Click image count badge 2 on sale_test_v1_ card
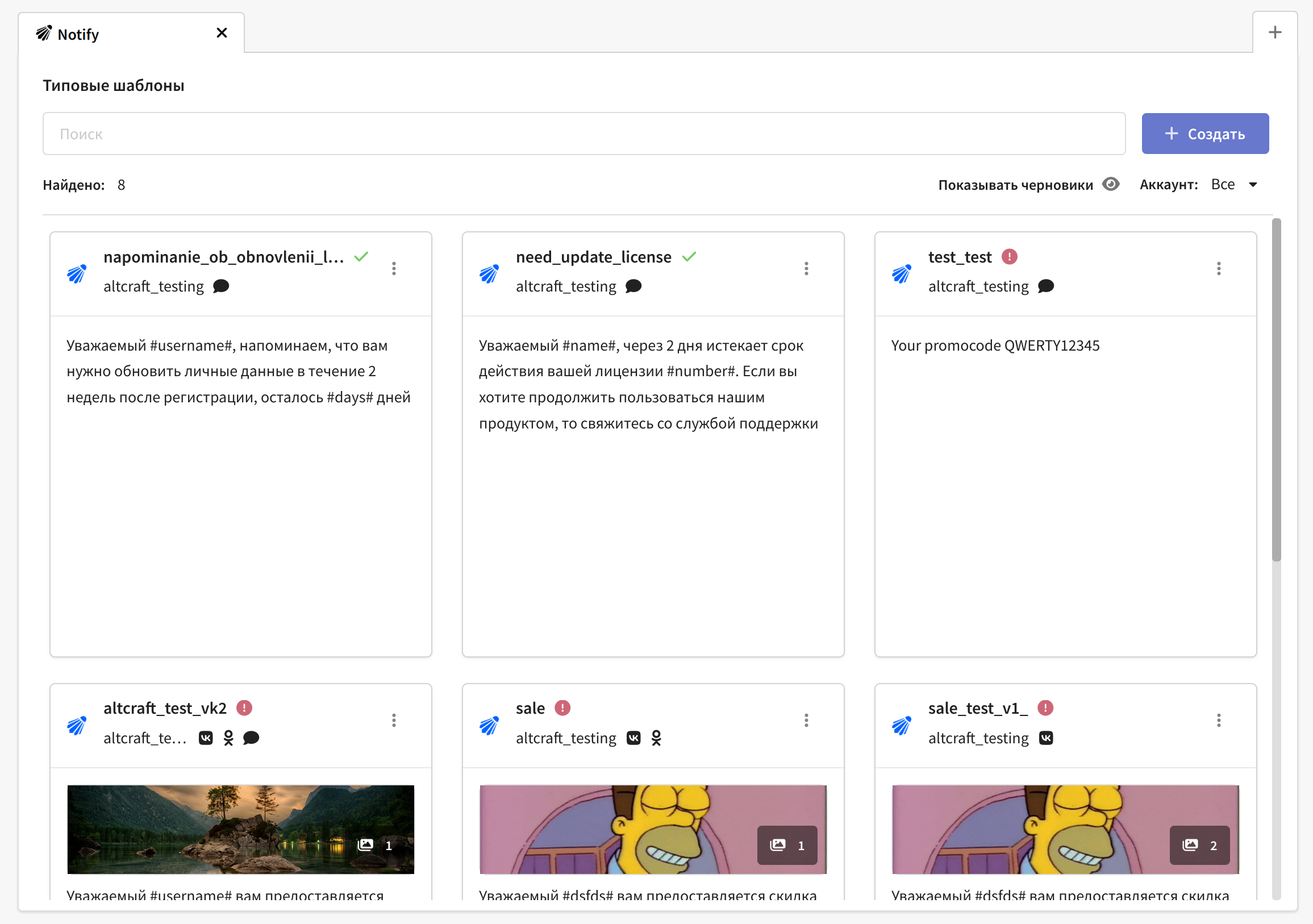The image size is (1313, 924). tap(1200, 845)
